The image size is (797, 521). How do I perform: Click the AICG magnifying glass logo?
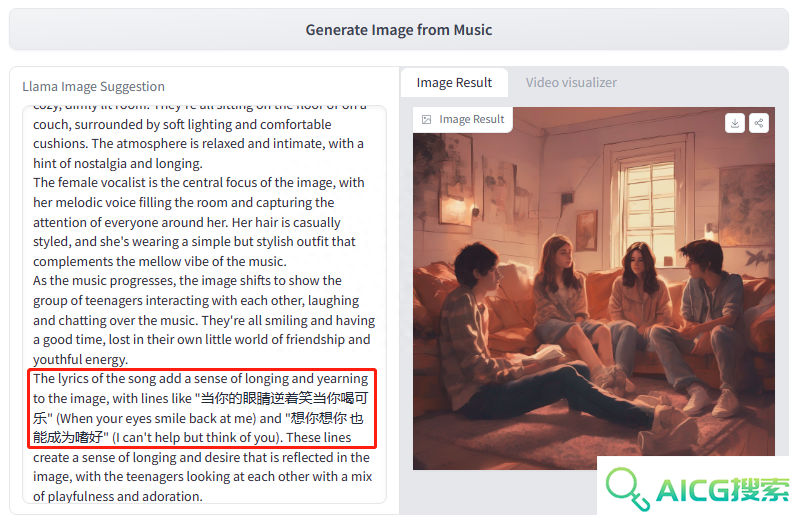628,489
